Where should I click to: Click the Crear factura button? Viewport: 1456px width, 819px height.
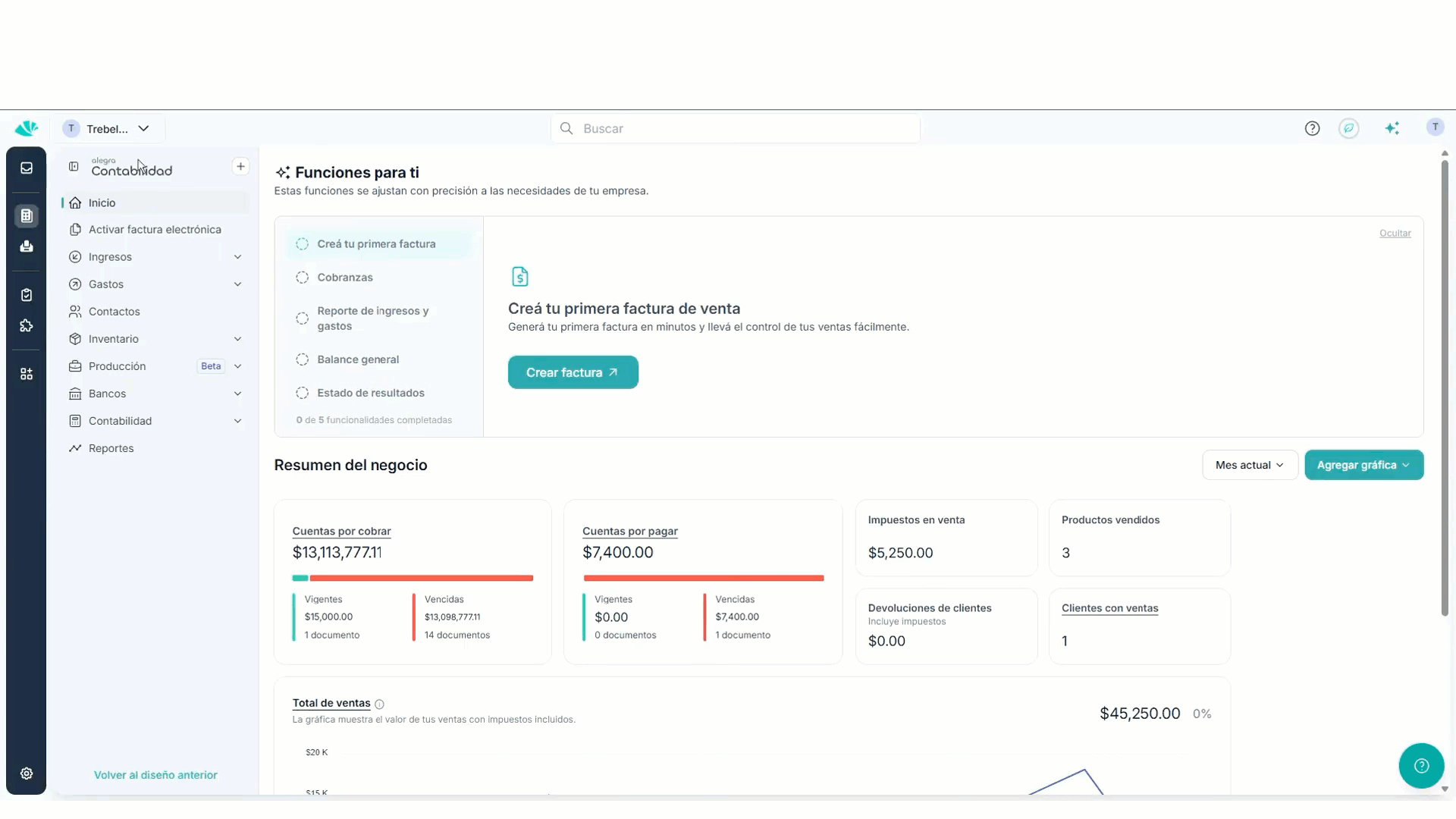tap(573, 372)
